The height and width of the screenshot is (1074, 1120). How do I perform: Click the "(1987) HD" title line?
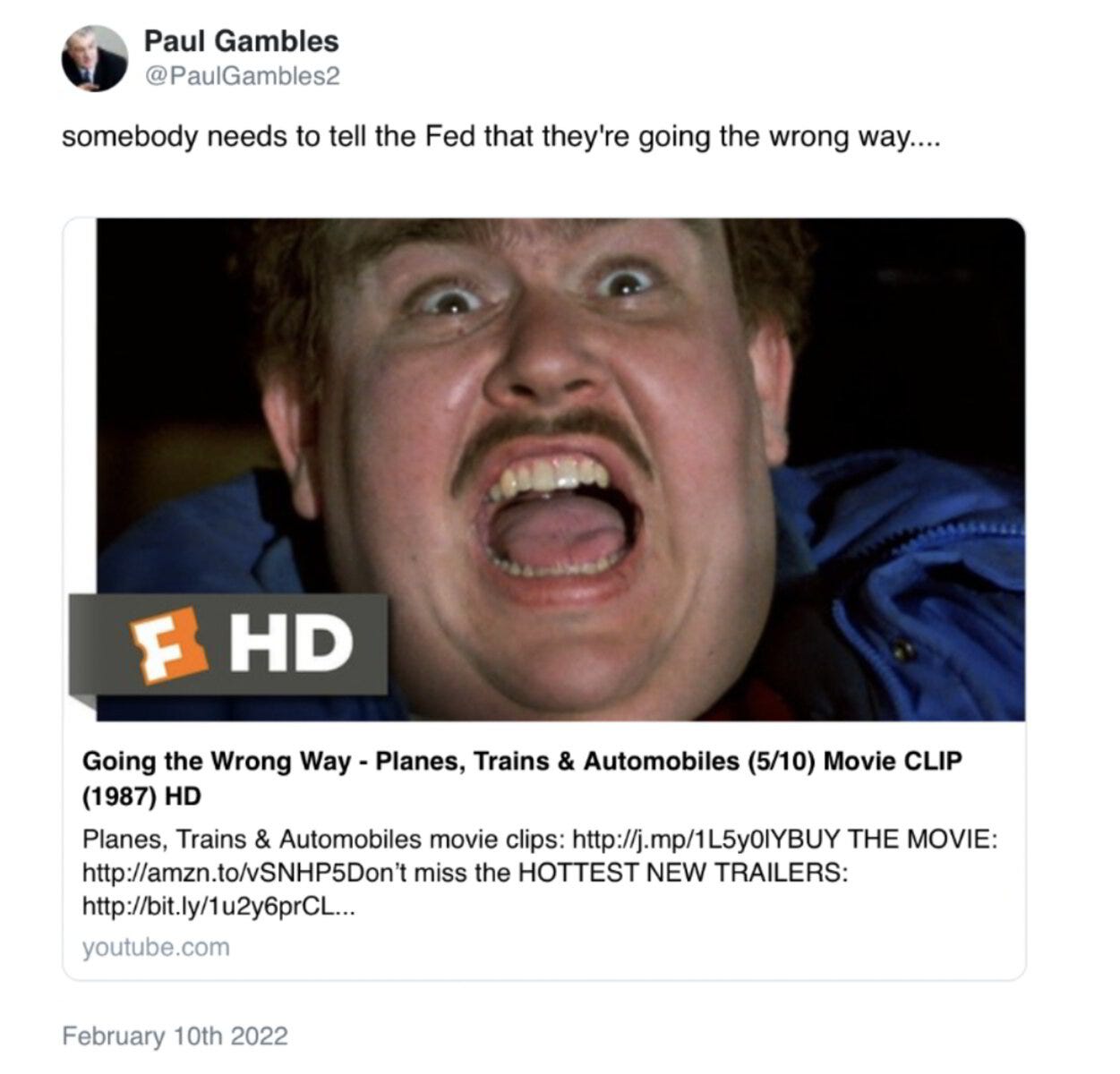coord(141,796)
